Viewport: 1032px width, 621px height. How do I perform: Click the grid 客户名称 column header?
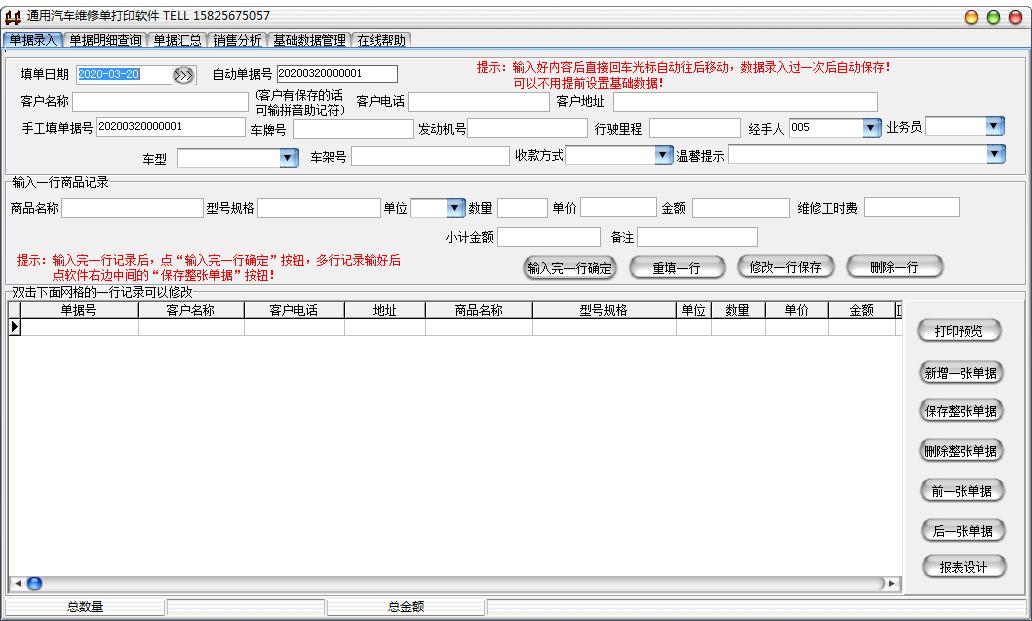(191, 310)
